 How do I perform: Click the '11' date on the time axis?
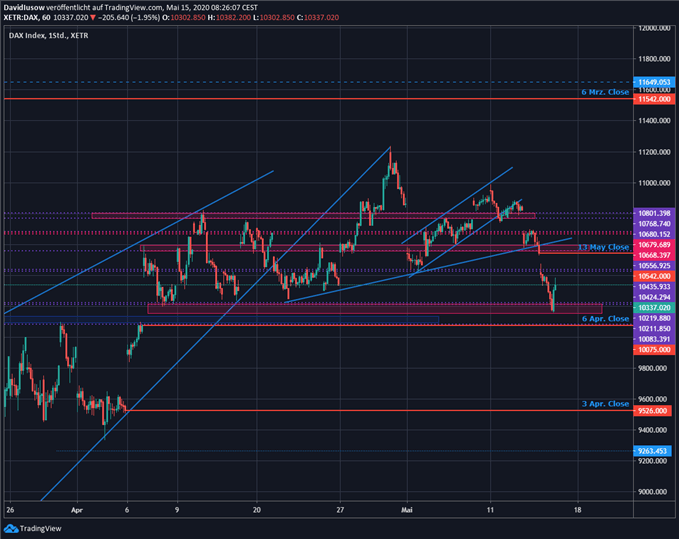click(490, 510)
